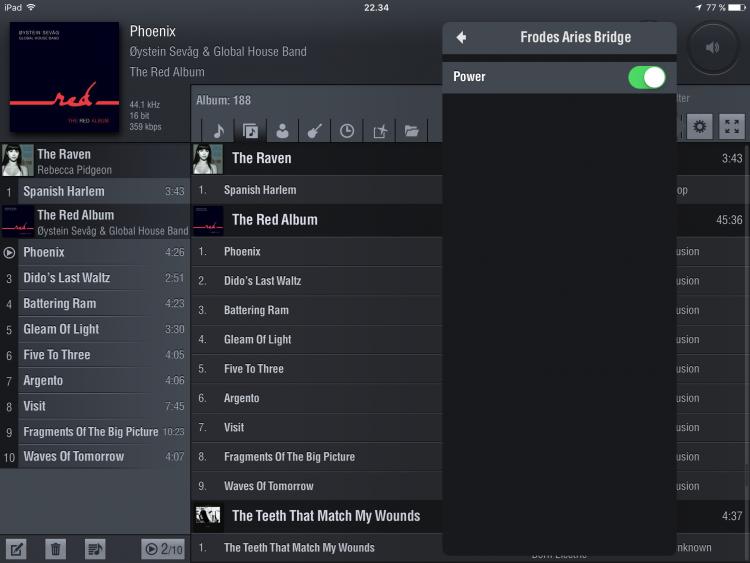Select Fragments Of The Big Picture in queue
750x563 pixels.
(95, 432)
